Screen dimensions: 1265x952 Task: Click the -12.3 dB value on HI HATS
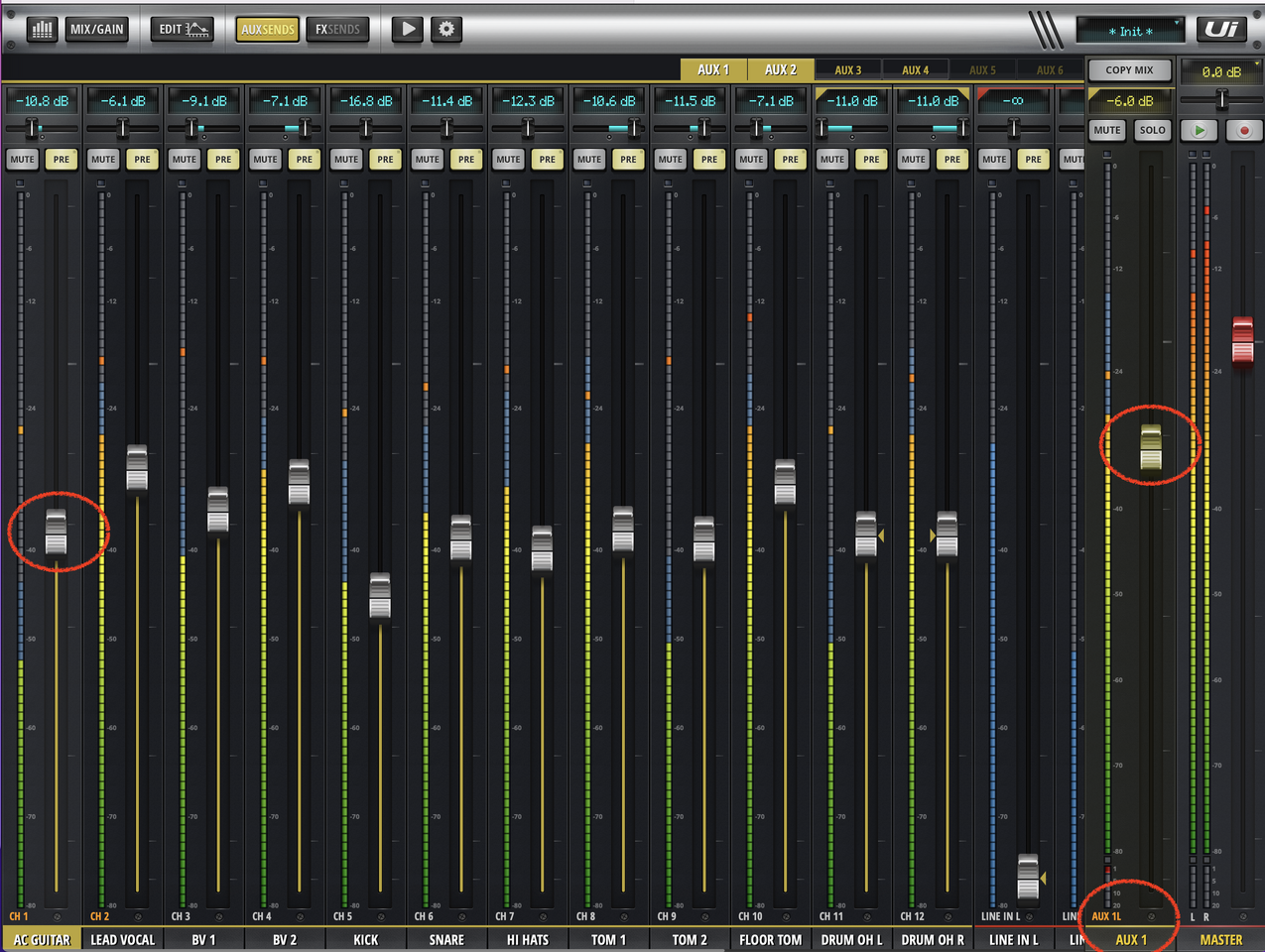click(528, 100)
